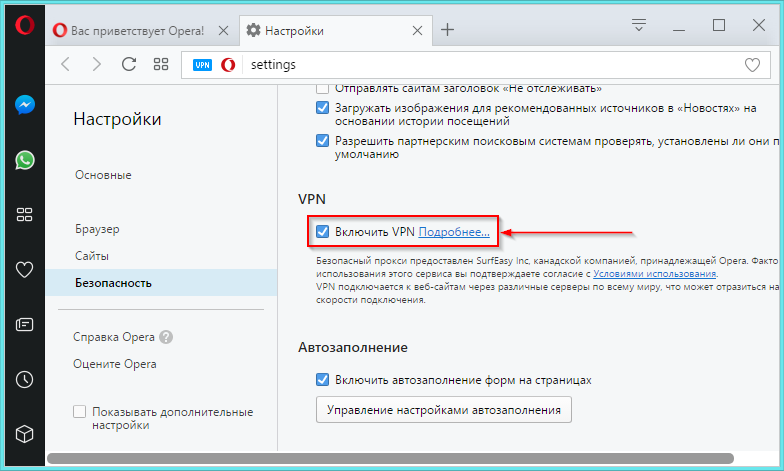This screenshot has width=784, height=471.
Task: Open 'Оцените Opera' link
Action: tap(114, 364)
